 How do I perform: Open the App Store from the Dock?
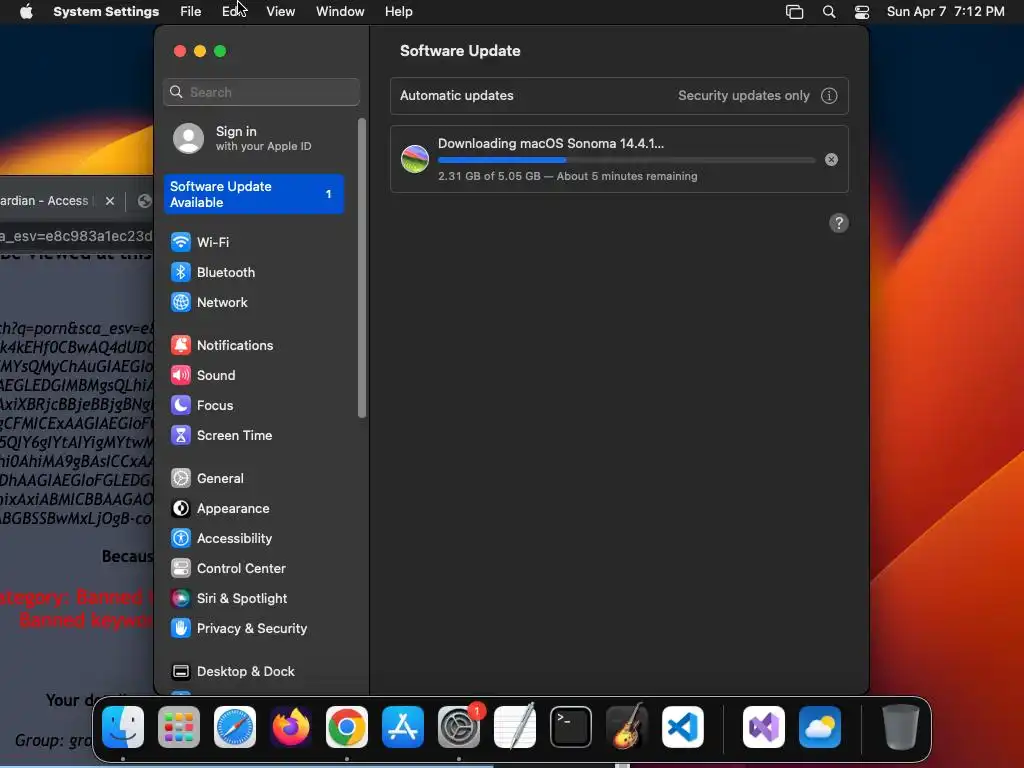click(x=403, y=727)
